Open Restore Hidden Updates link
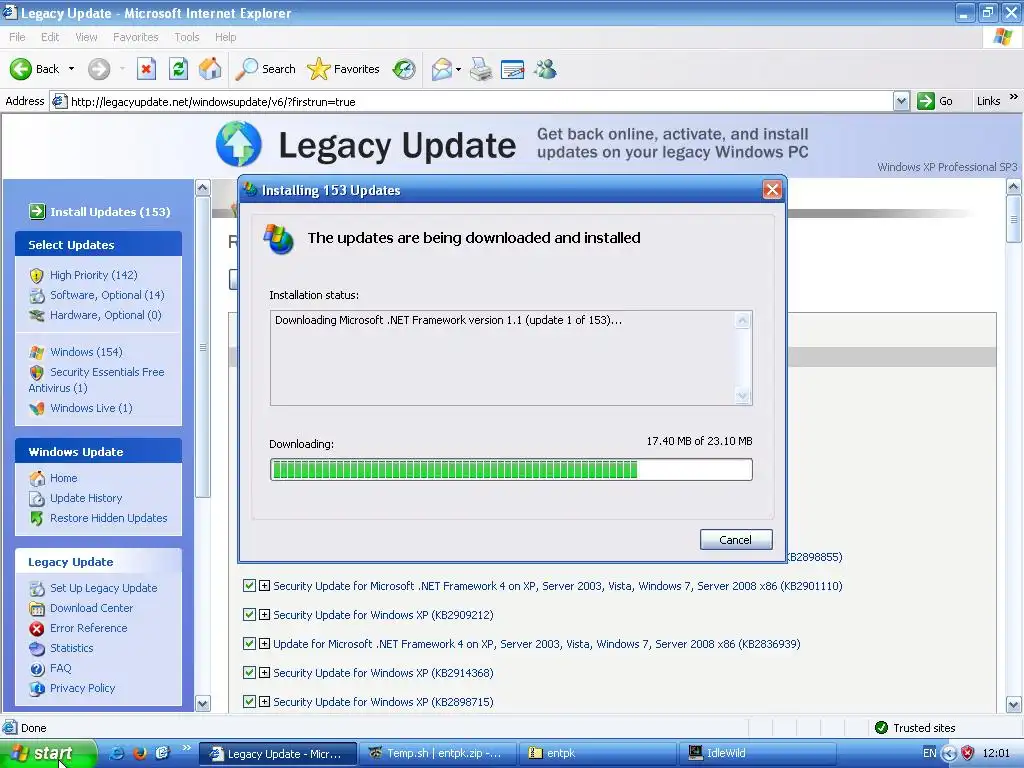Viewport: 1024px width, 768px height. pyautogui.click(x=108, y=518)
